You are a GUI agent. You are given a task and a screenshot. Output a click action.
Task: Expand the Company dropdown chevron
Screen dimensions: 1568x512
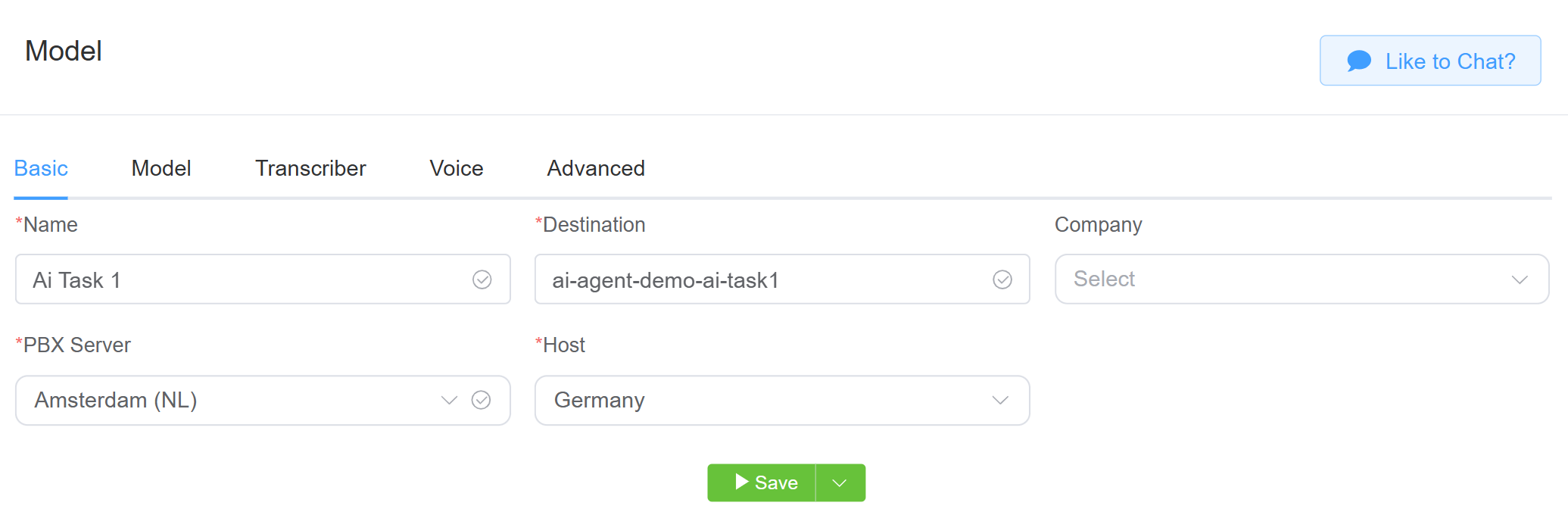[1519, 279]
